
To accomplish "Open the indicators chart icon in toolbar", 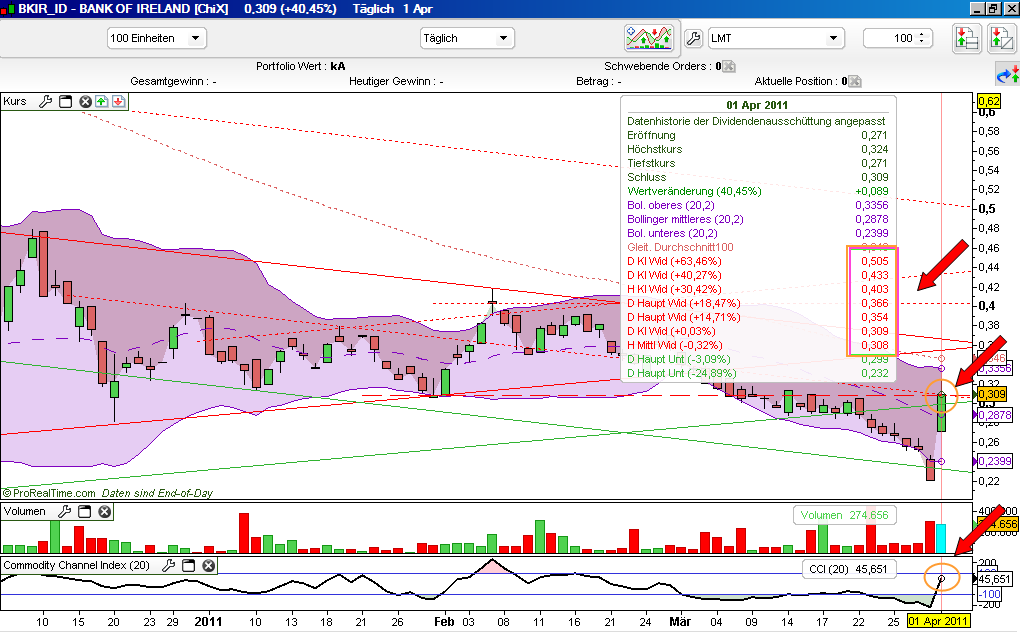I will [x=649, y=38].
